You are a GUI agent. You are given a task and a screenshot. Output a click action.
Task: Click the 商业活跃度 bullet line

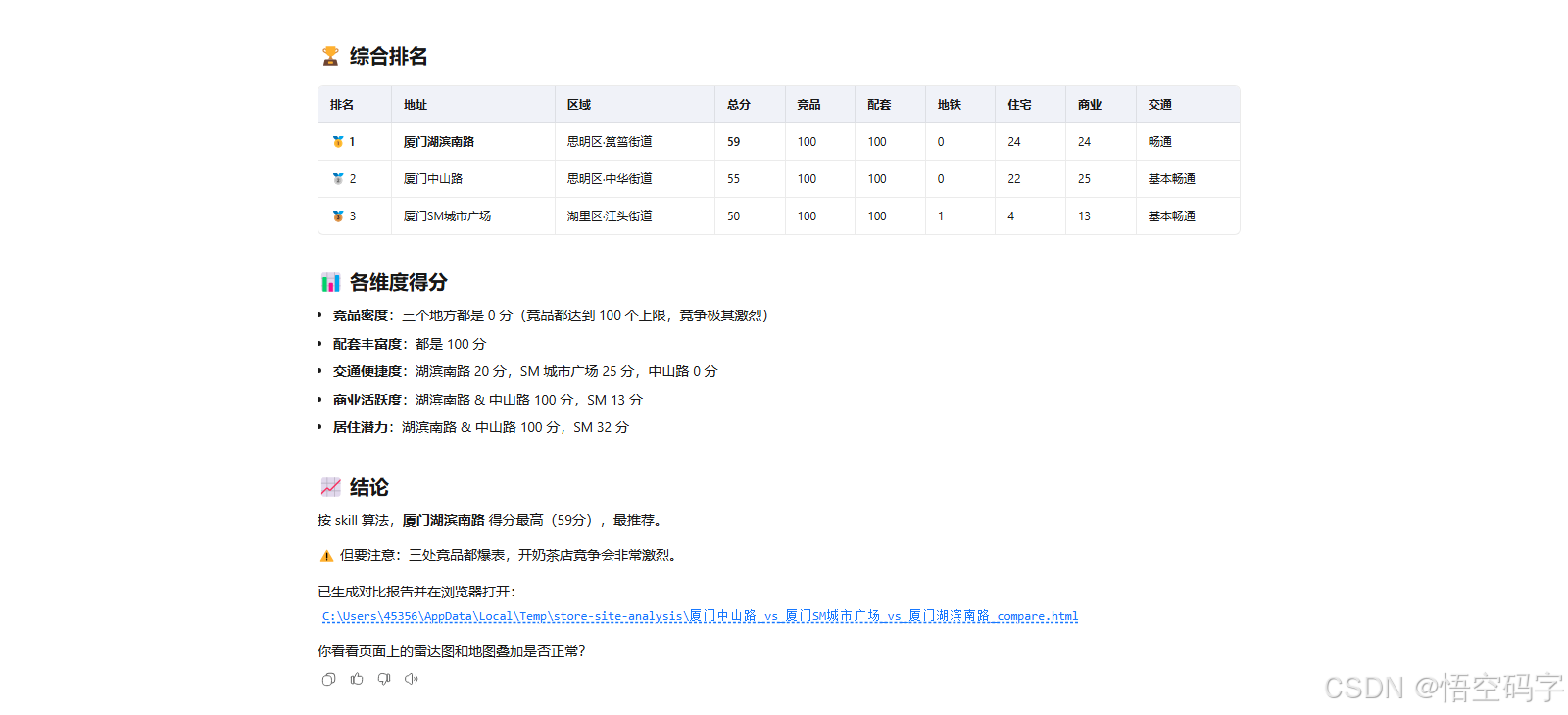pos(488,400)
